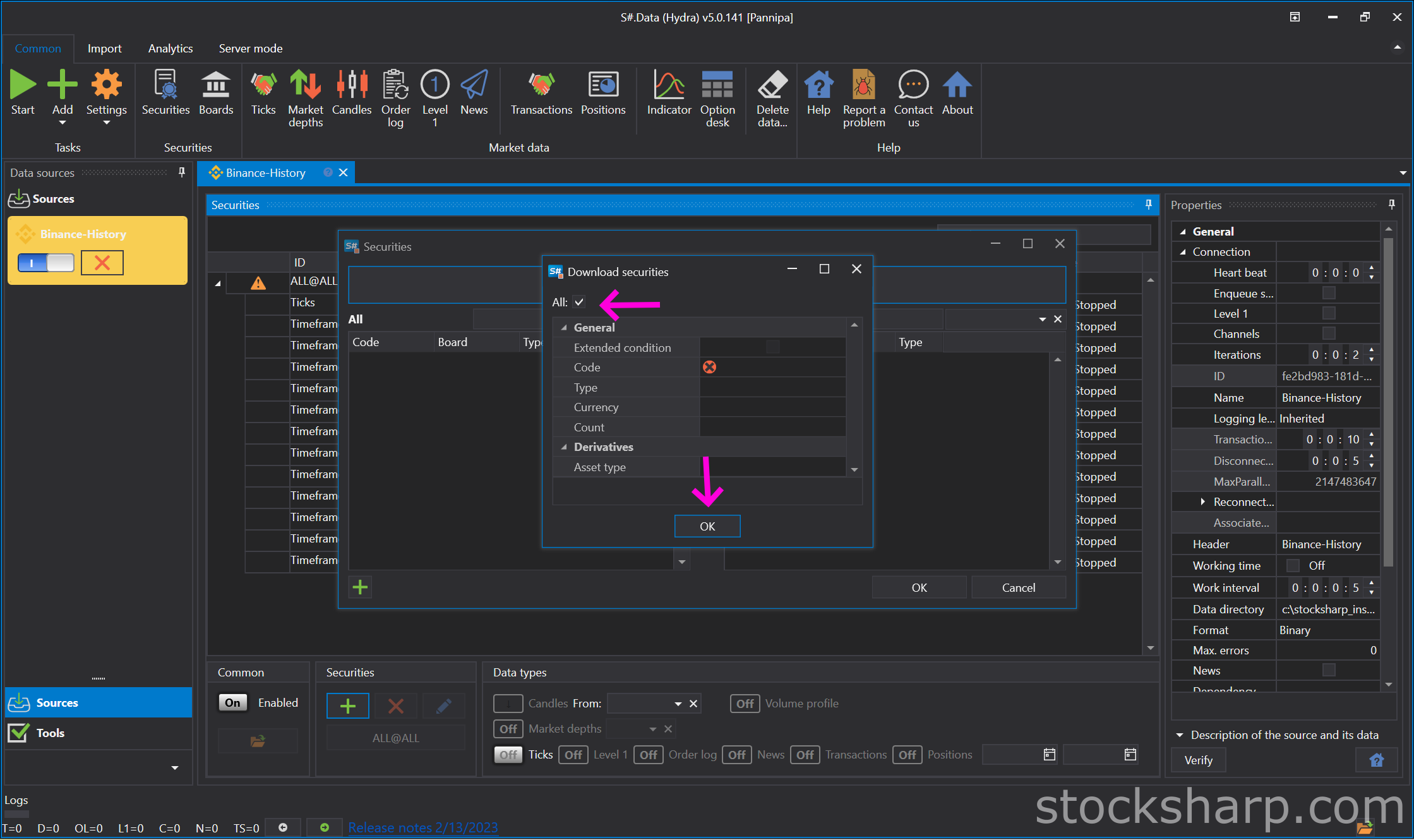Uncheck the All checkbox in Download securities
Image resolution: width=1414 pixels, height=840 pixels.
579,302
